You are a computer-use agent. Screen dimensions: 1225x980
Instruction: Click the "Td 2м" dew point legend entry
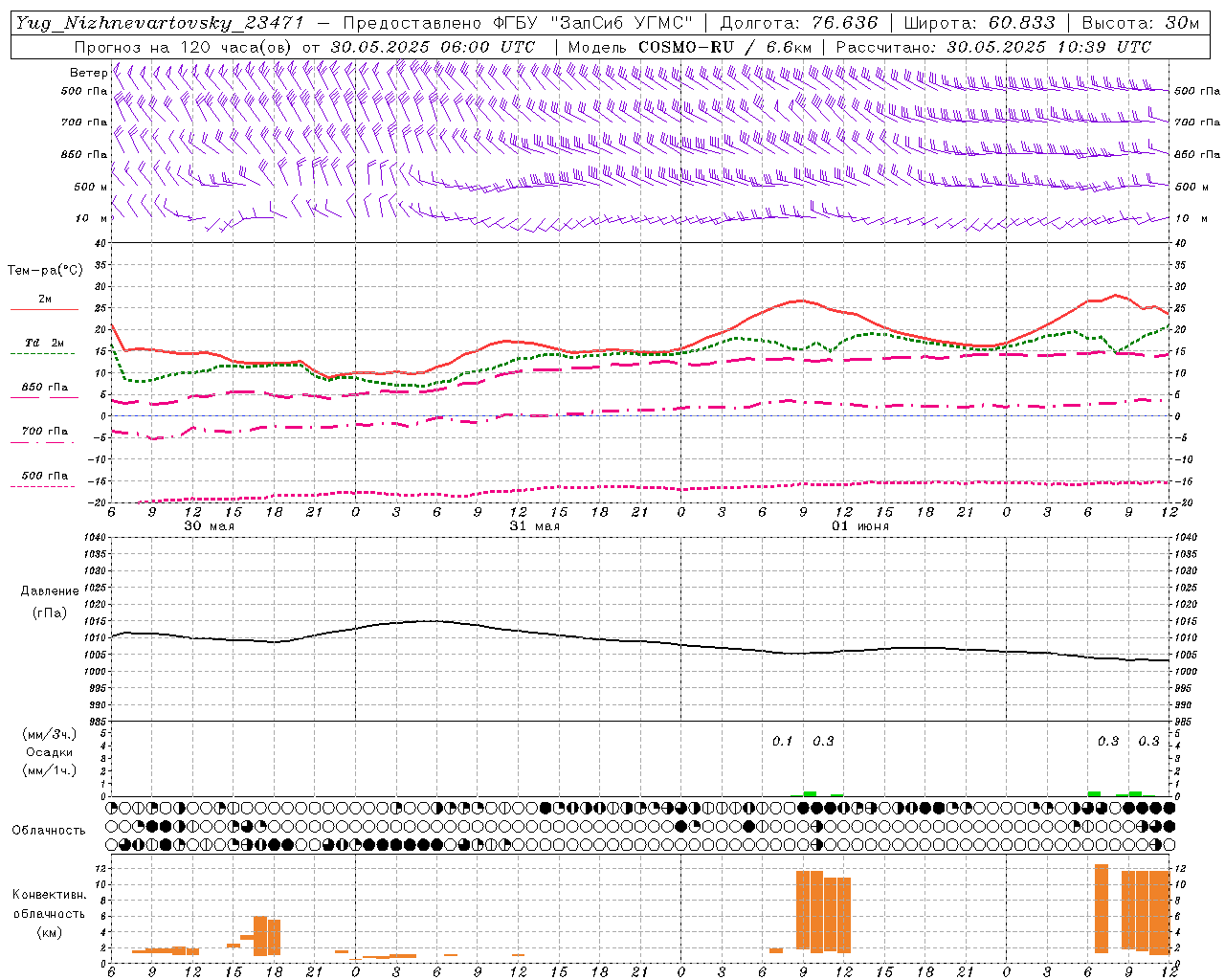click(44, 343)
